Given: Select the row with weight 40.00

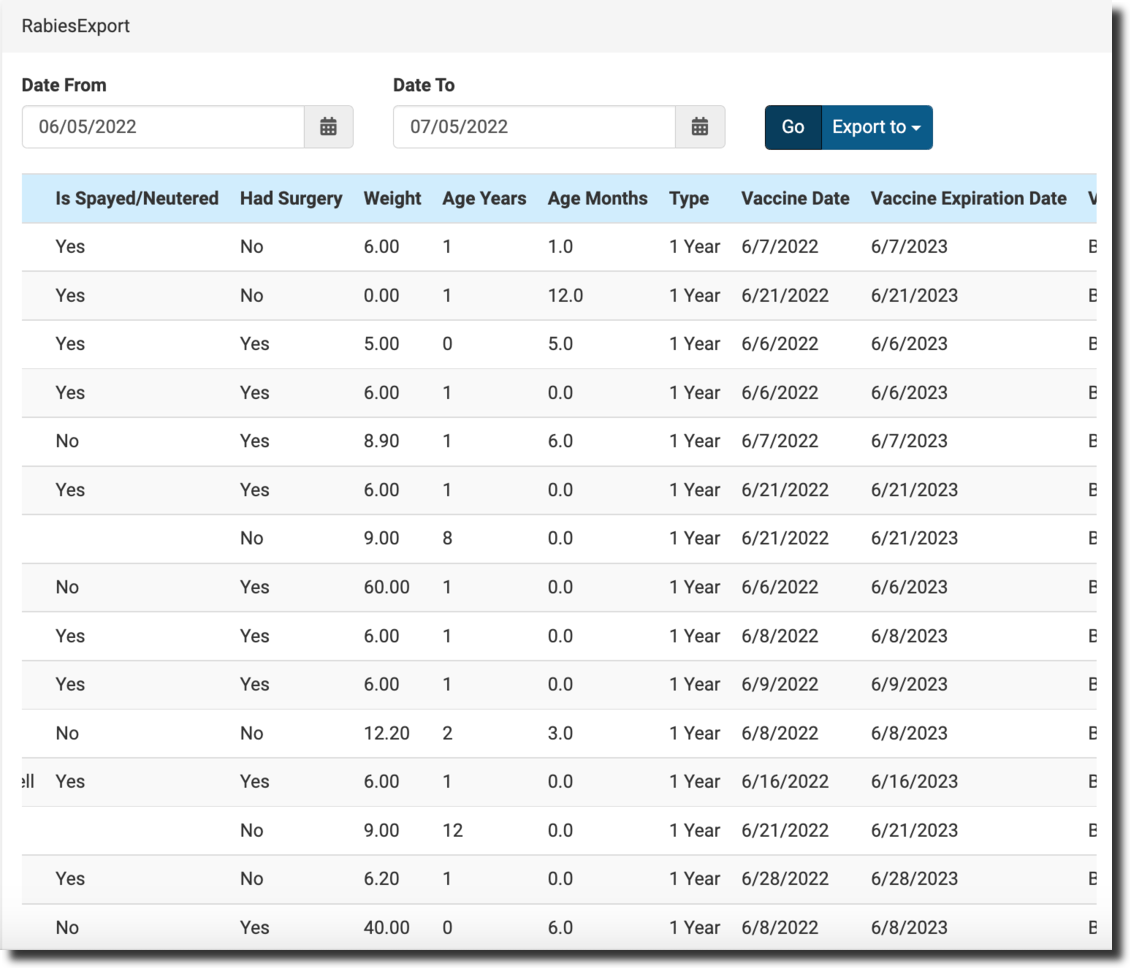Looking at the screenshot, I should pyautogui.click(x=386, y=927).
